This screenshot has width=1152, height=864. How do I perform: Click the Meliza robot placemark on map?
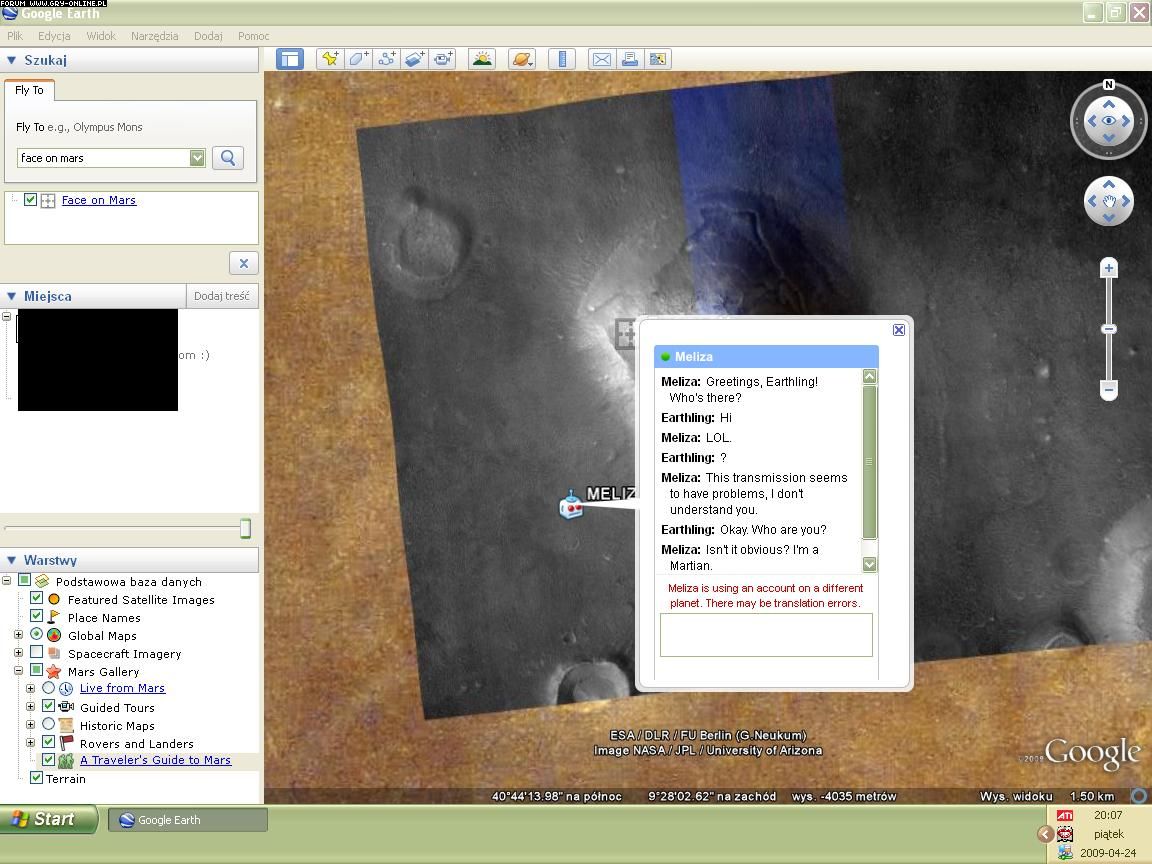point(571,505)
